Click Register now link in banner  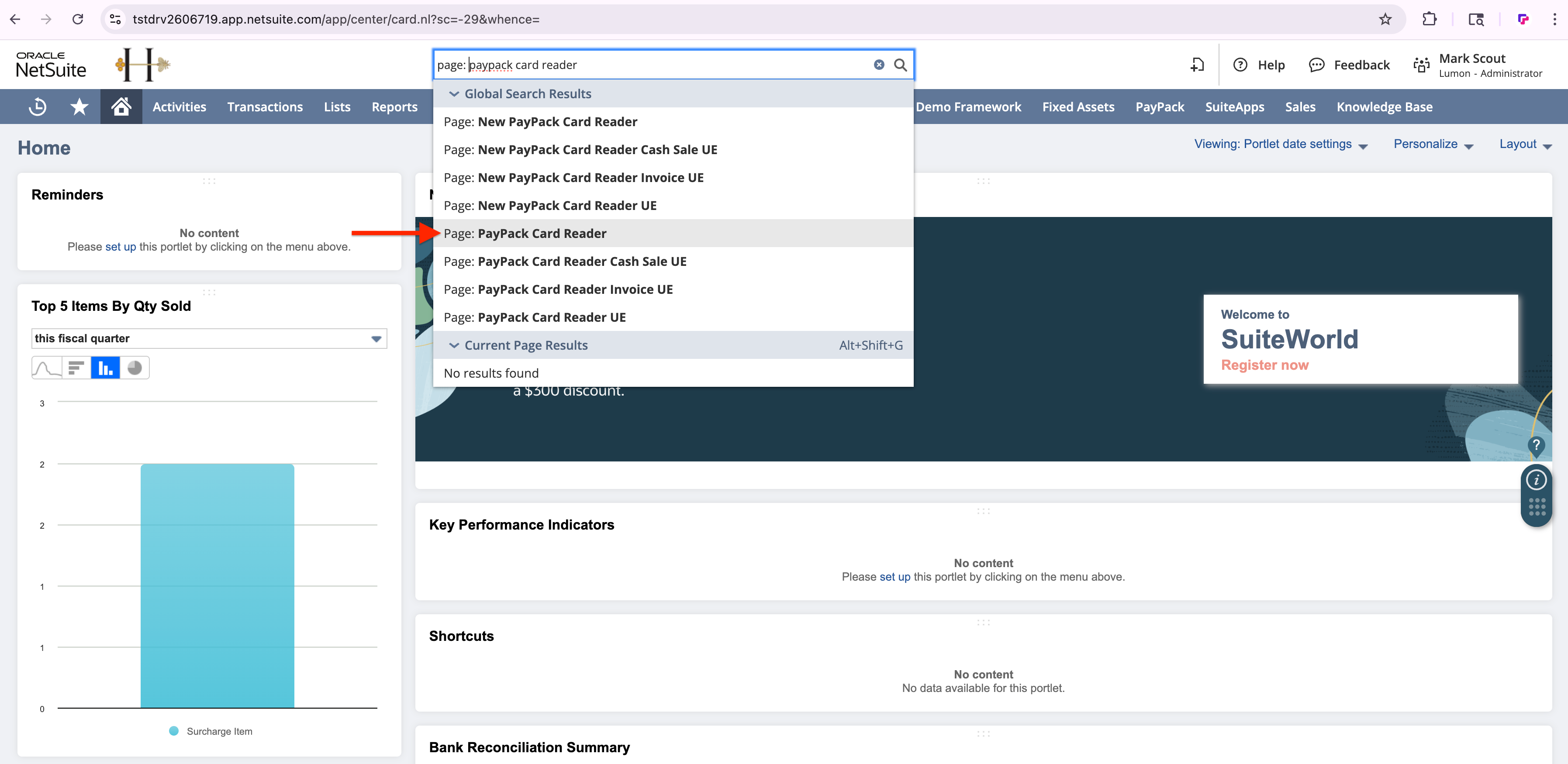pyautogui.click(x=1264, y=365)
